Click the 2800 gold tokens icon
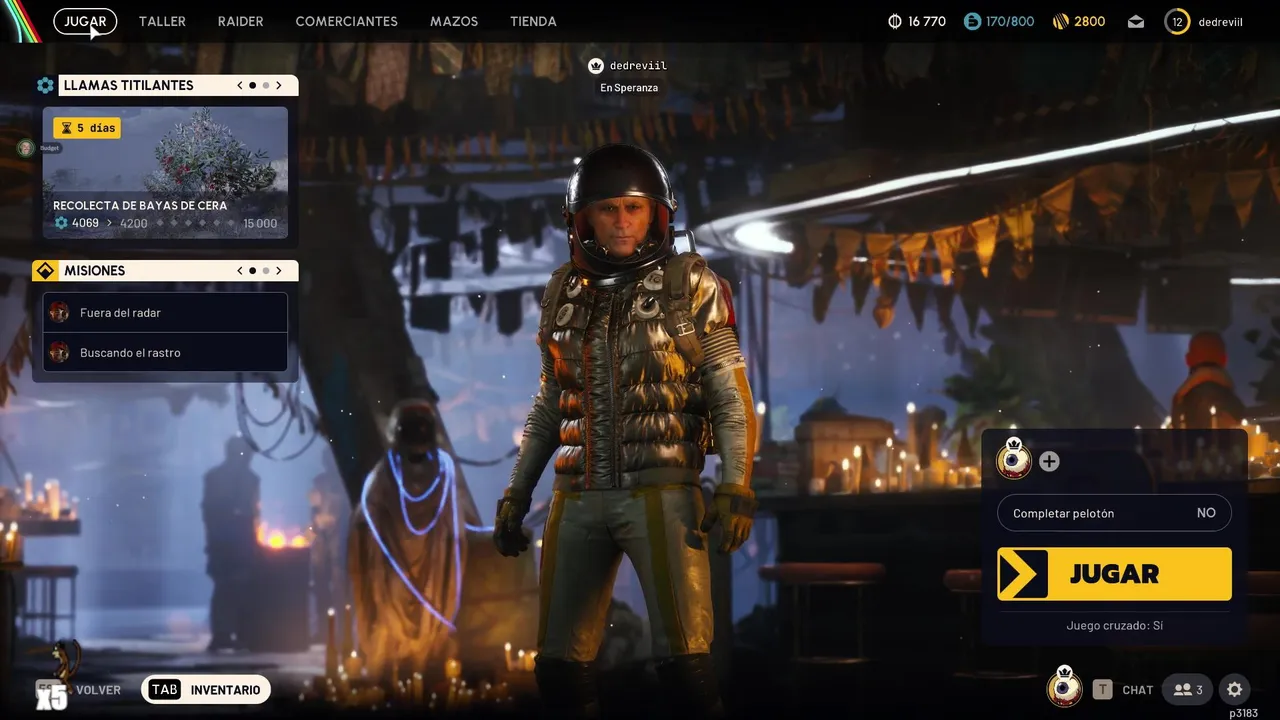Screen dimensions: 1280x720 click(1061, 21)
